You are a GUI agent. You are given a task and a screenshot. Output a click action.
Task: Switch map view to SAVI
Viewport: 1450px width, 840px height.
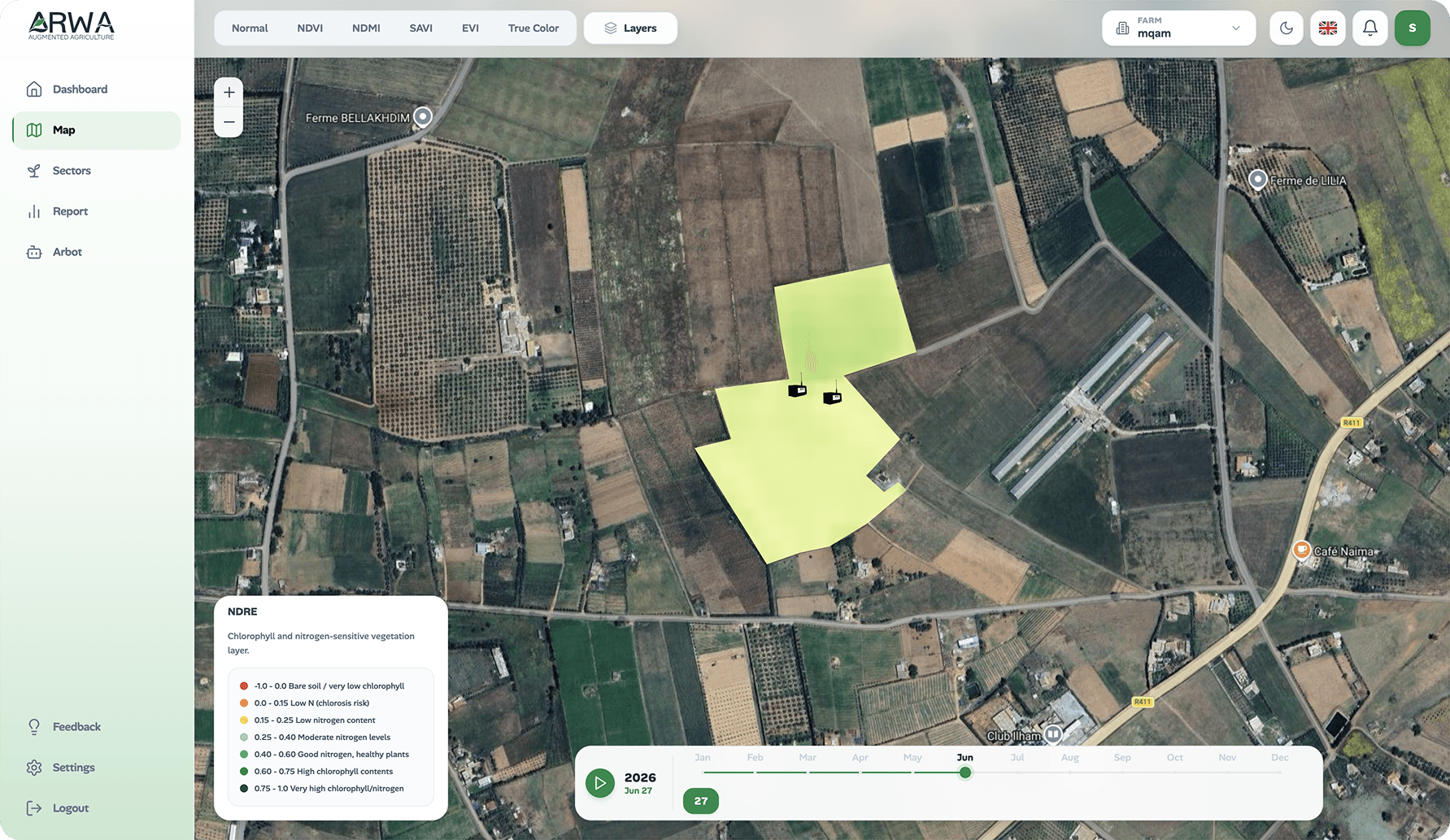pos(420,28)
